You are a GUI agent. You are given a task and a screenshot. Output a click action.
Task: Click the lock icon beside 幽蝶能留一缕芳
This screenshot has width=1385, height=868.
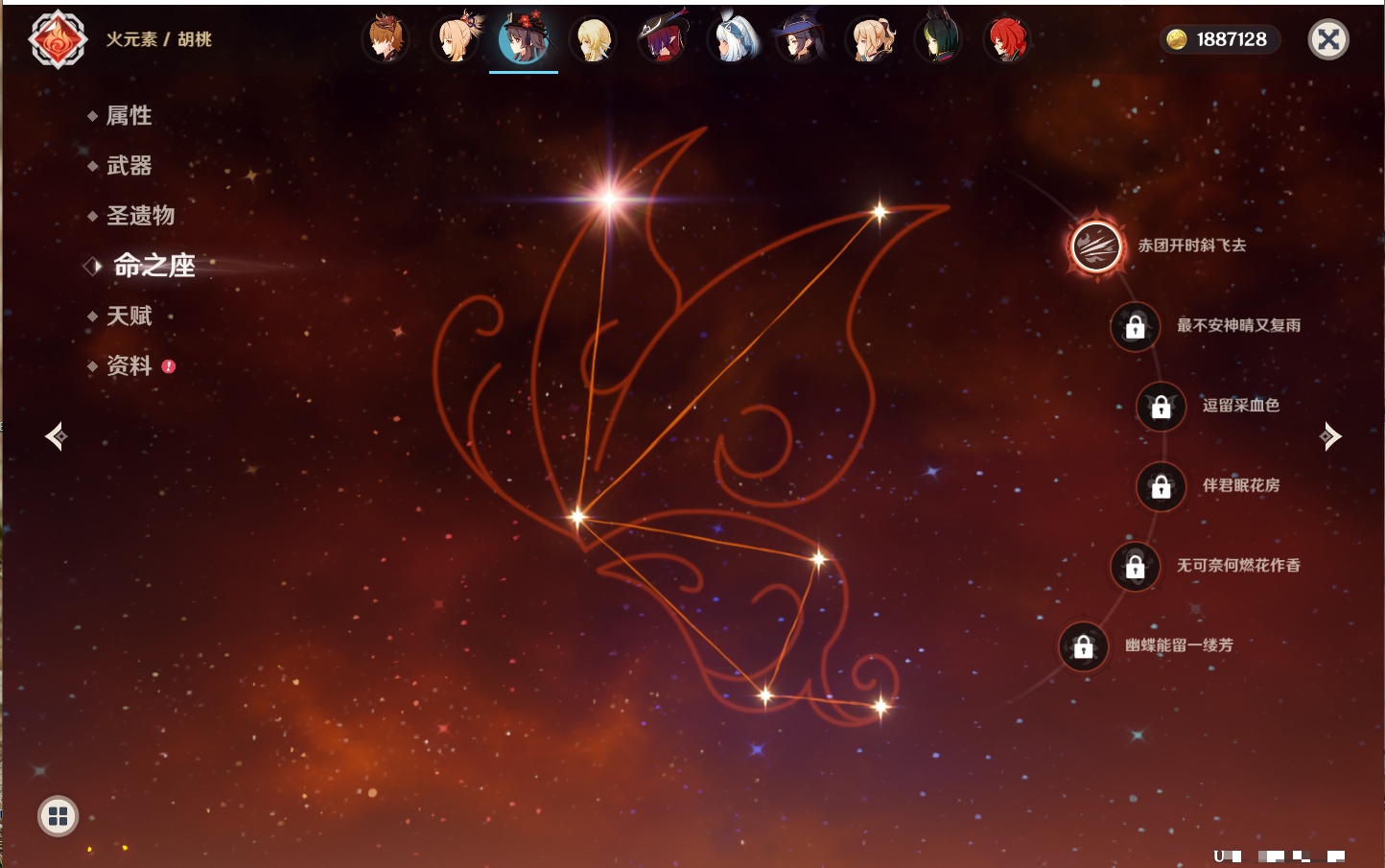(1083, 646)
